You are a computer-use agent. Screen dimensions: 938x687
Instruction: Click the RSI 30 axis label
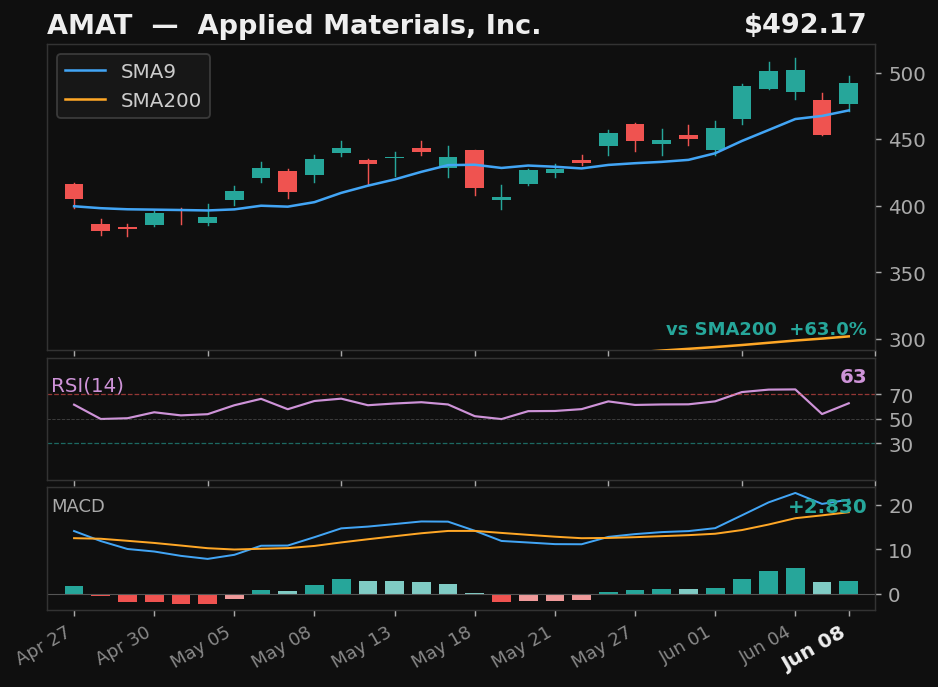click(901, 445)
